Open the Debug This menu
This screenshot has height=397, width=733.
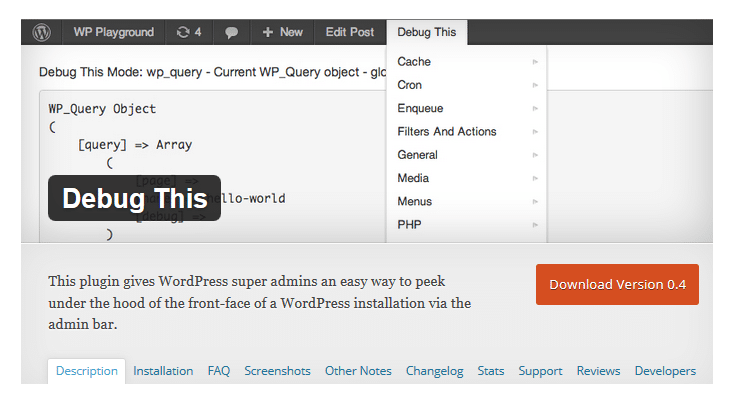pyautogui.click(x=426, y=32)
